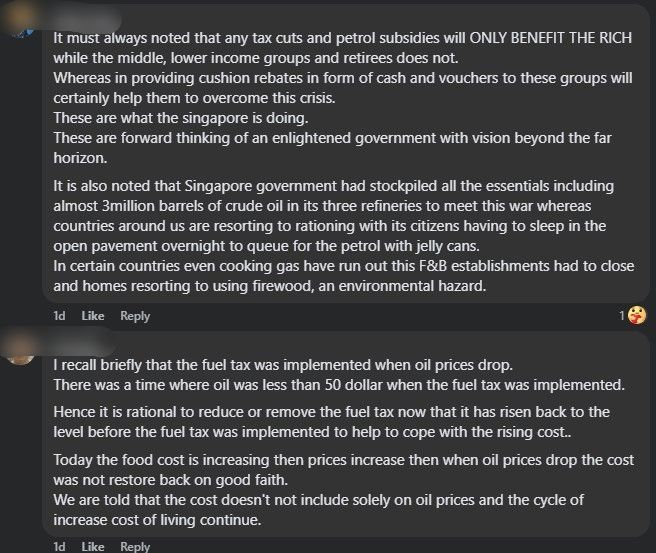Click the text "ONLY BENEFIT THE RICH"
The image size is (656, 553).
[x=551, y=38]
